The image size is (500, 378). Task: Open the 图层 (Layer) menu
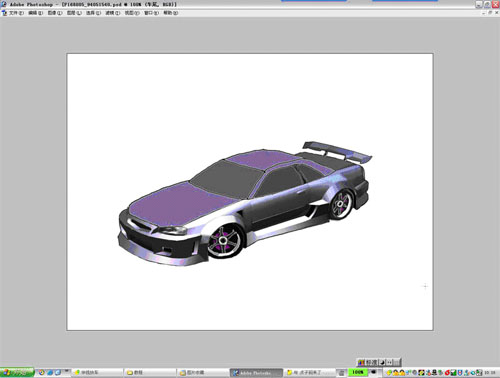tap(74, 13)
